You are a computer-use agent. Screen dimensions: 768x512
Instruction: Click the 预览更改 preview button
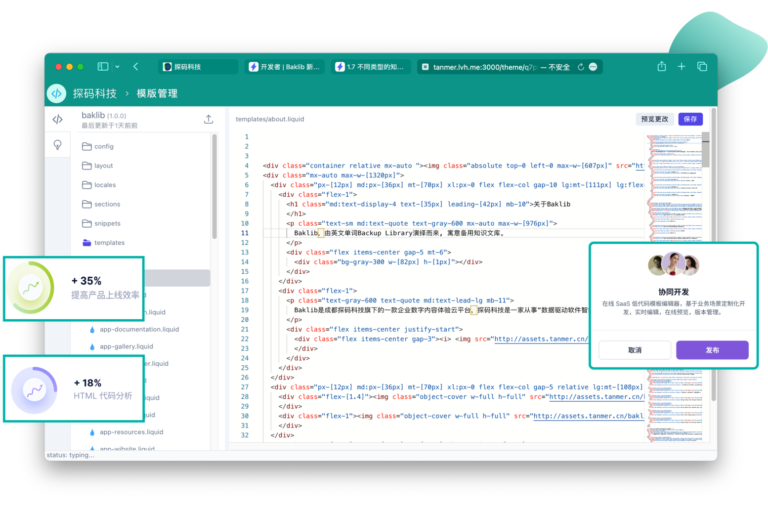pos(654,119)
